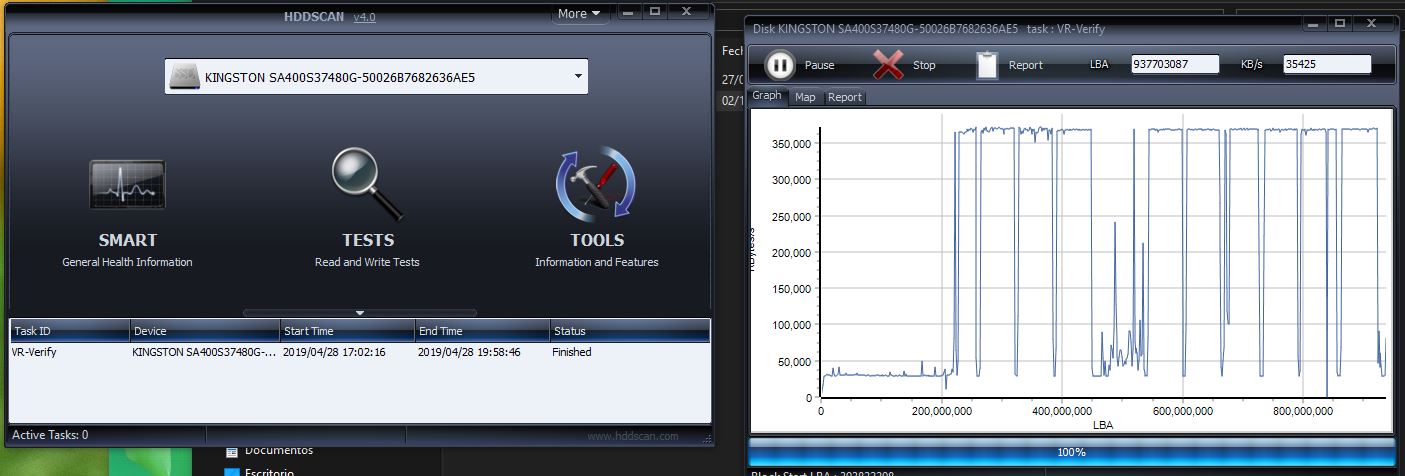1405x476 pixels.
Task: Stop the running task with red X
Action: [x=887, y=65]
